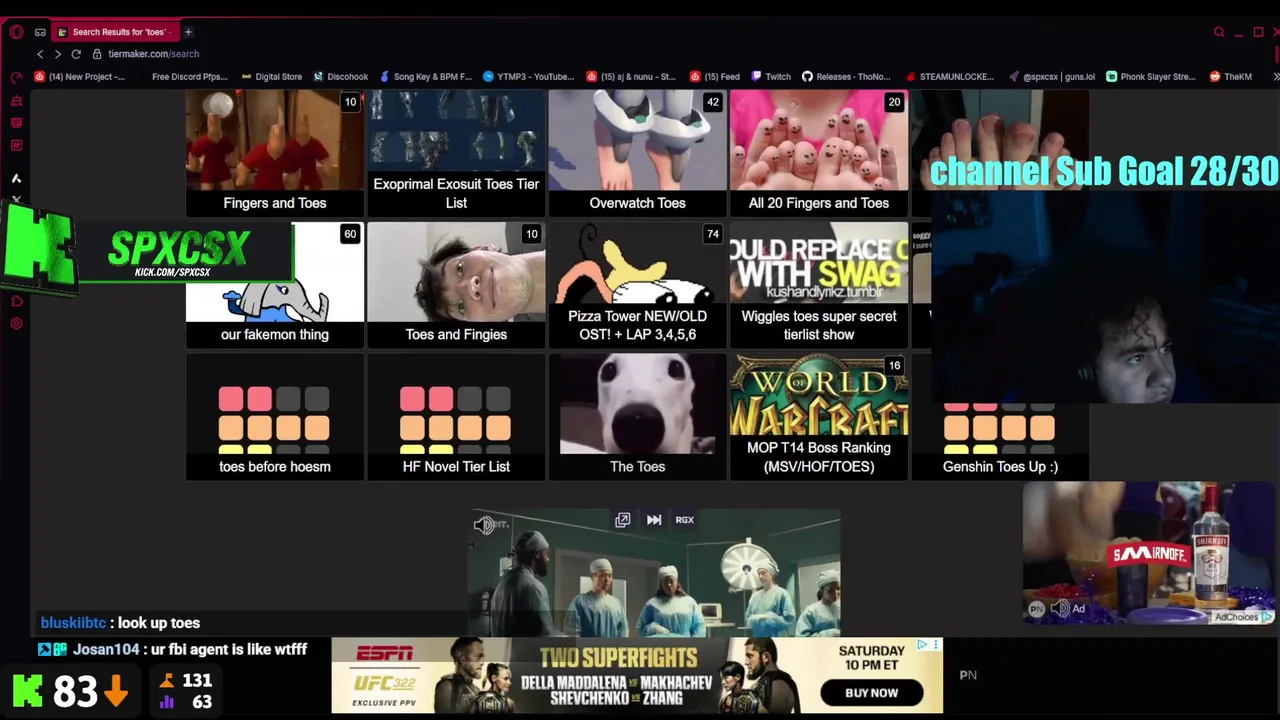This screenshot has width=1280, height=720.
Task: Click the Smirnoff advertisement image
Action: [x=1149, y=552]
